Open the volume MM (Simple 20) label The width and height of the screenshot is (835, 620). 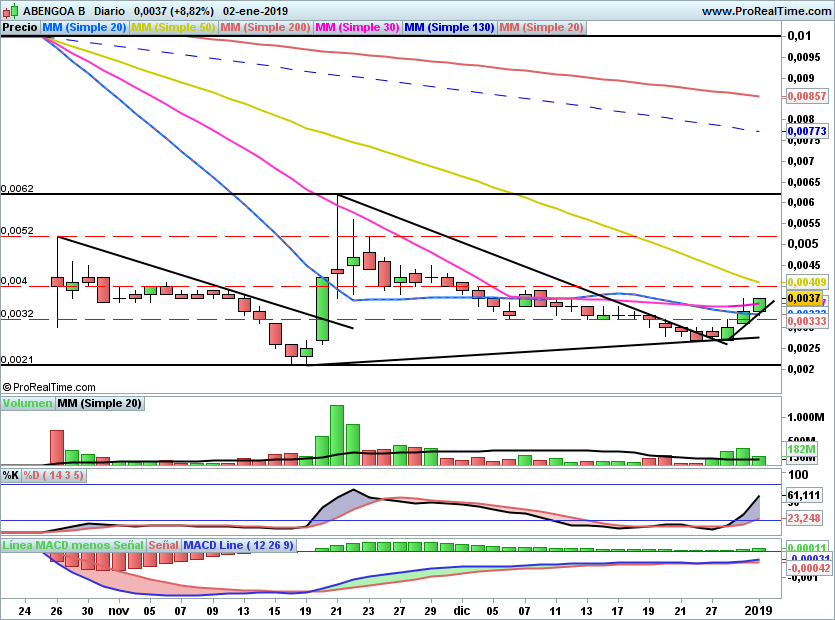point(100,403)
